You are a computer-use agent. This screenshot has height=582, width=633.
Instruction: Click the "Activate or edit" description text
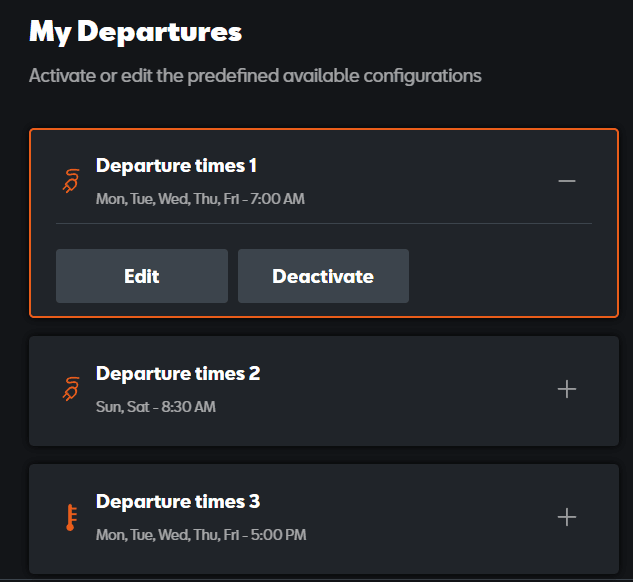255,76
